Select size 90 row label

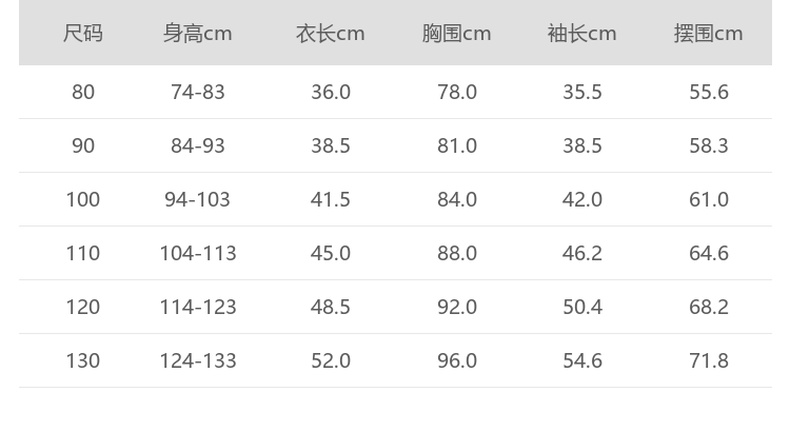coord(83,146)
